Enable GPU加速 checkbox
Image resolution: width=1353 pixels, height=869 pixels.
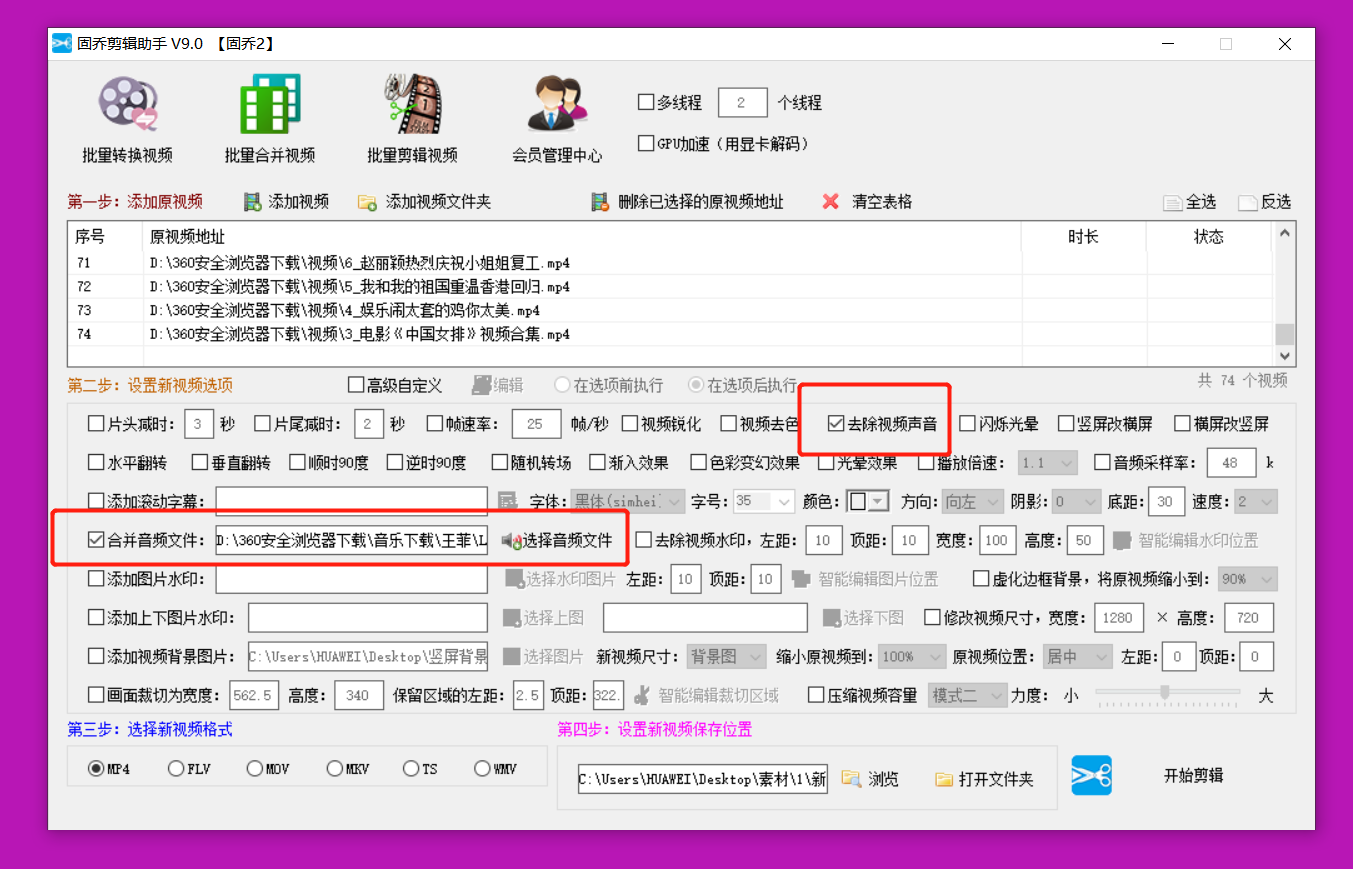pos(646,143)
